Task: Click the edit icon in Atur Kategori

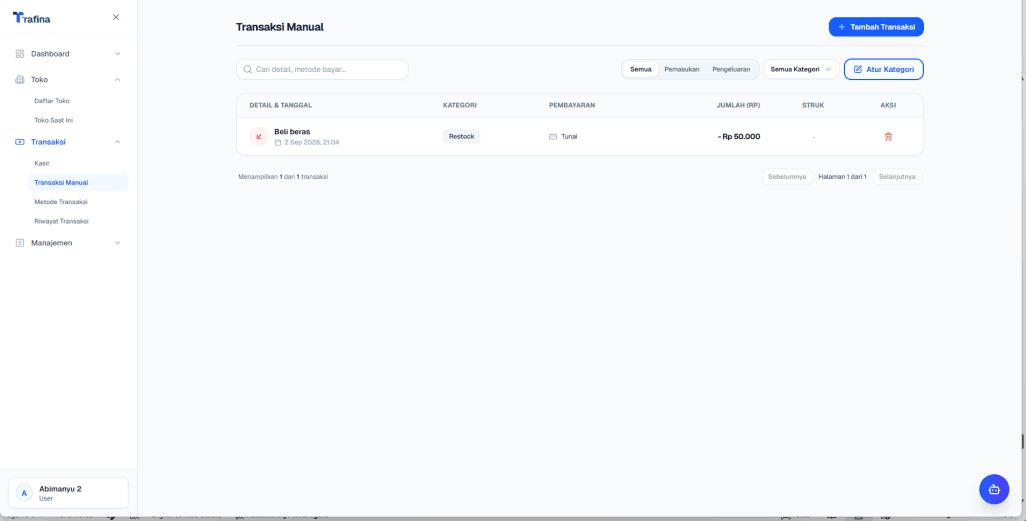Action: coord(858,69)
